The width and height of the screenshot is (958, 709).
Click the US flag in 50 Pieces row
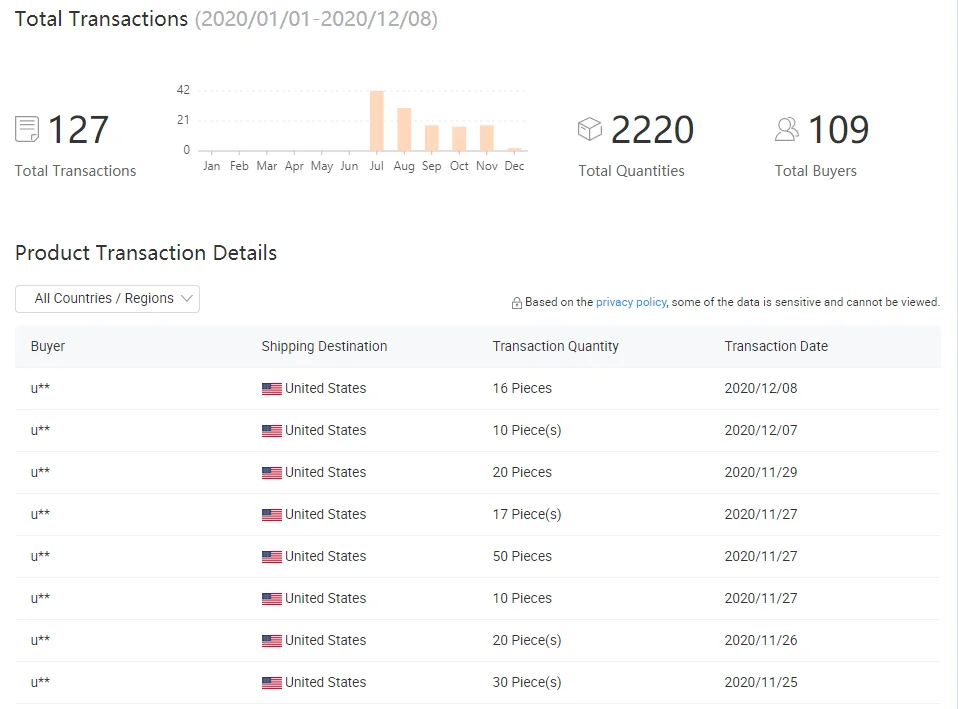[x=271, y=557]
